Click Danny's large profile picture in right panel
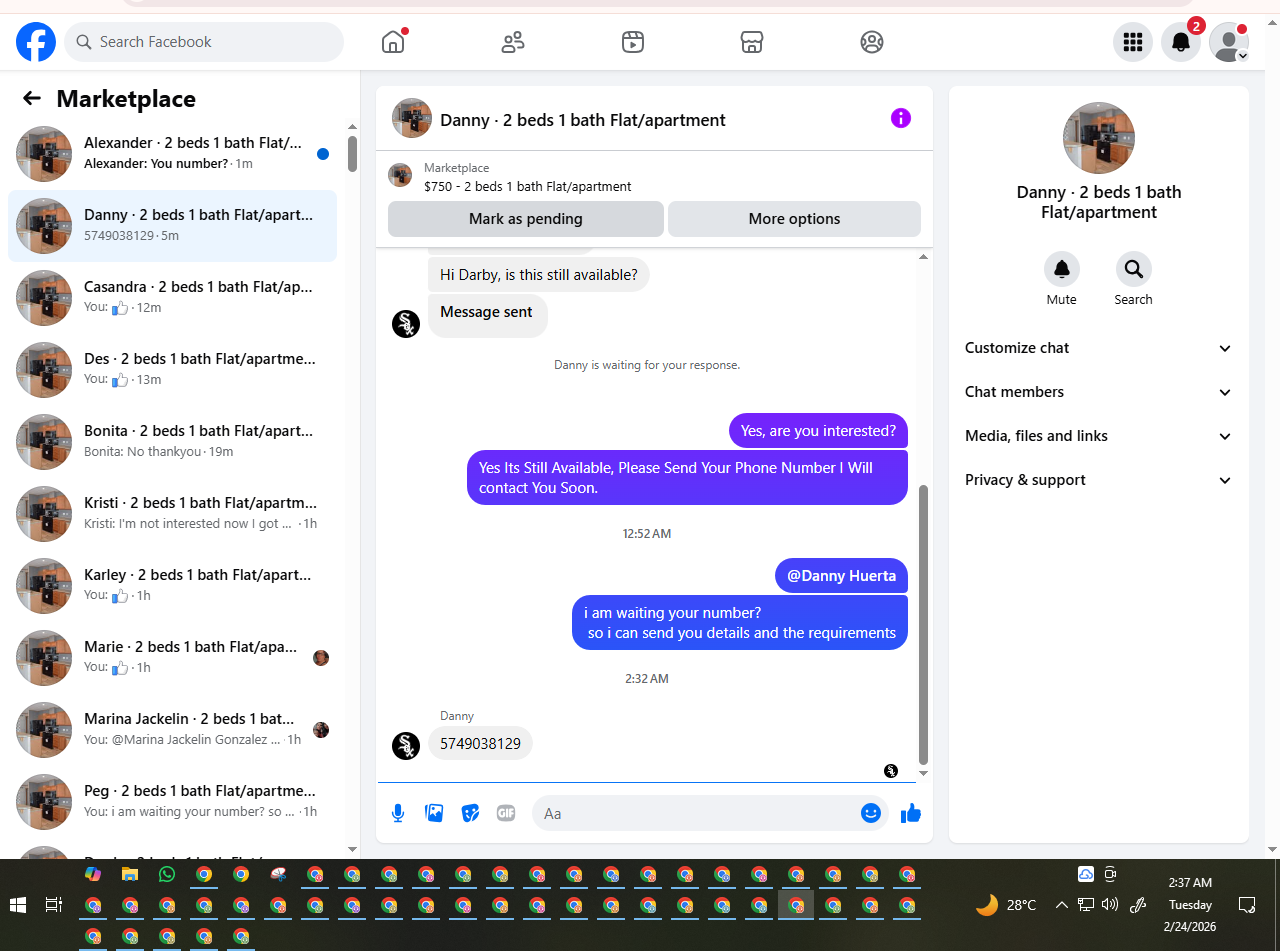 tap(1099, 138)
